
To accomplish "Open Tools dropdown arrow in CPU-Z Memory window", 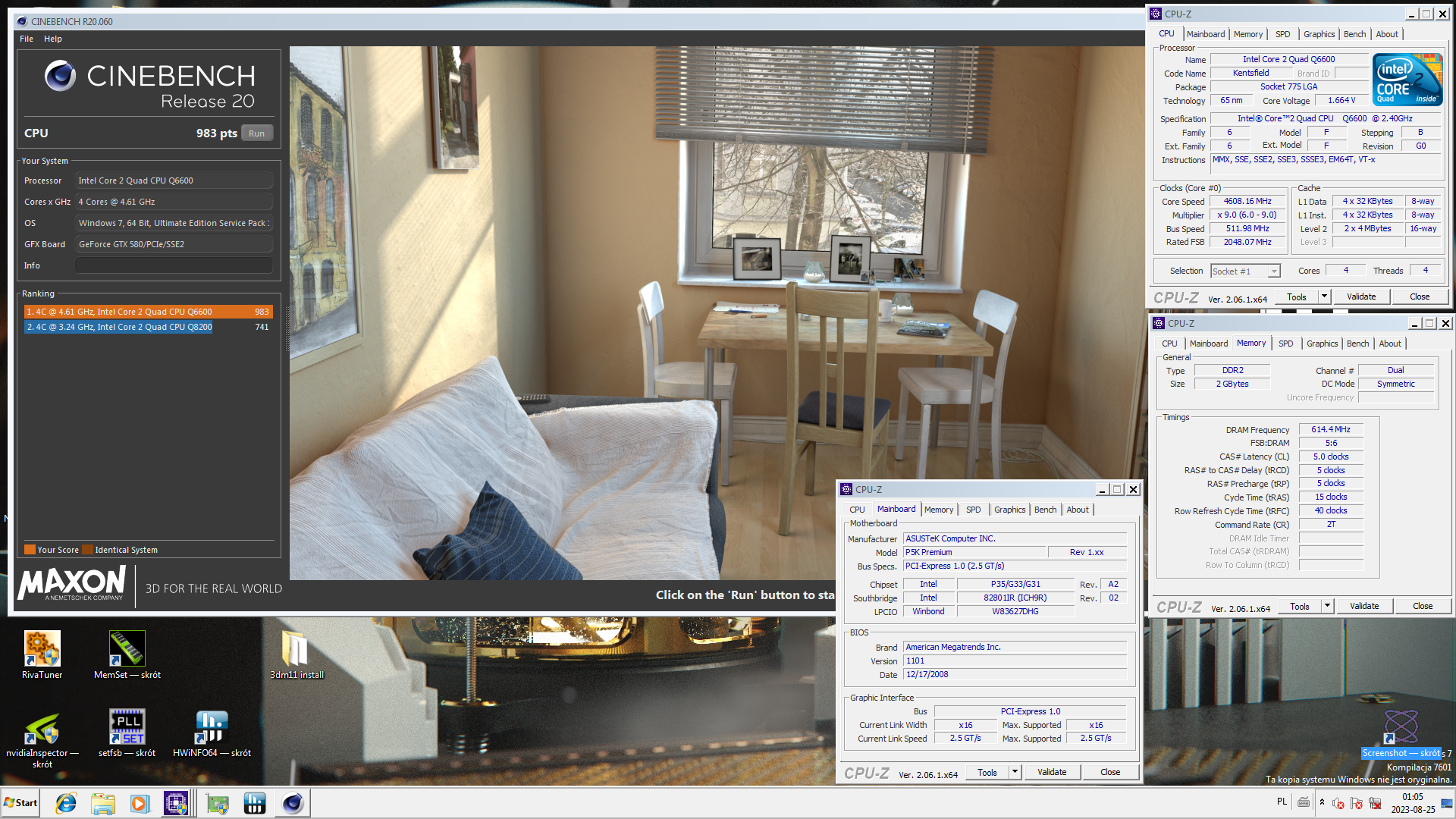I will coord(1328,606).
